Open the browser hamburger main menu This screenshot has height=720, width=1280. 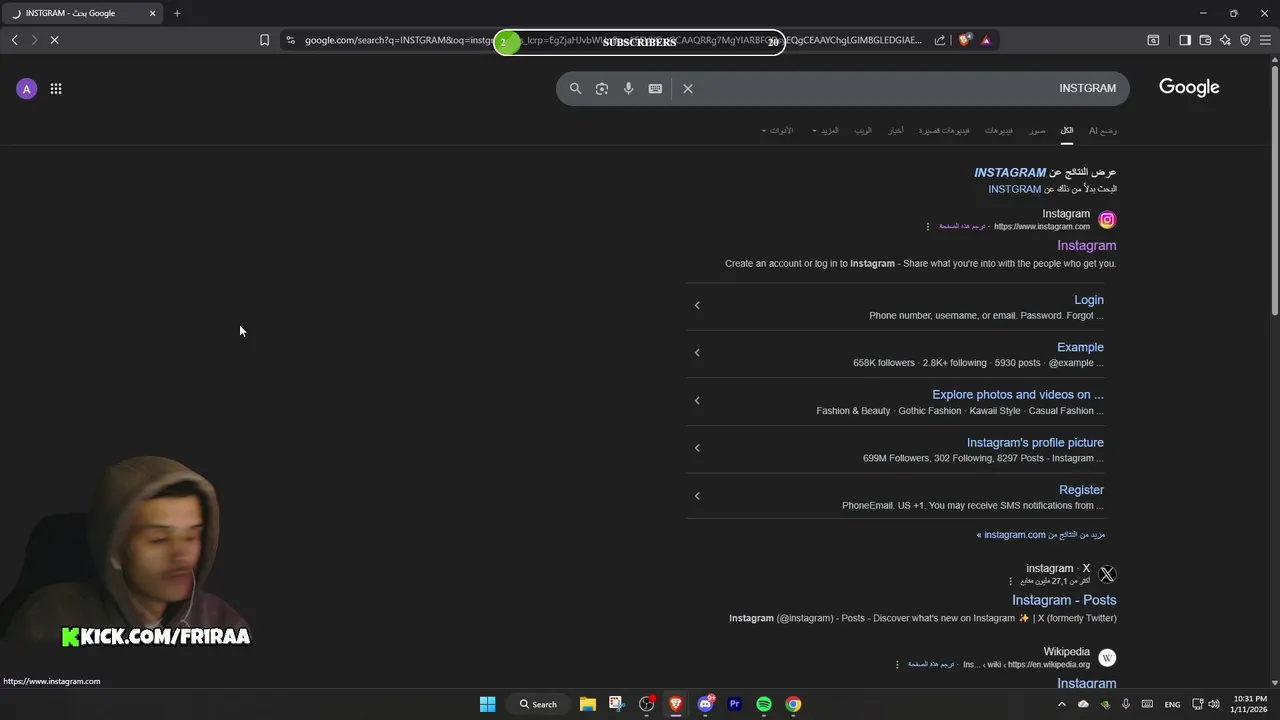1265,40
